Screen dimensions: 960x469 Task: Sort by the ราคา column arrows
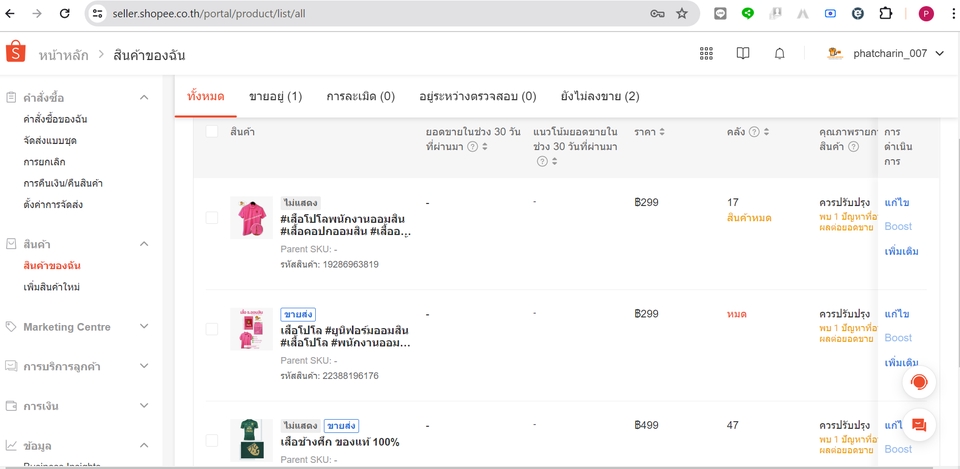[x=662, y=132]
